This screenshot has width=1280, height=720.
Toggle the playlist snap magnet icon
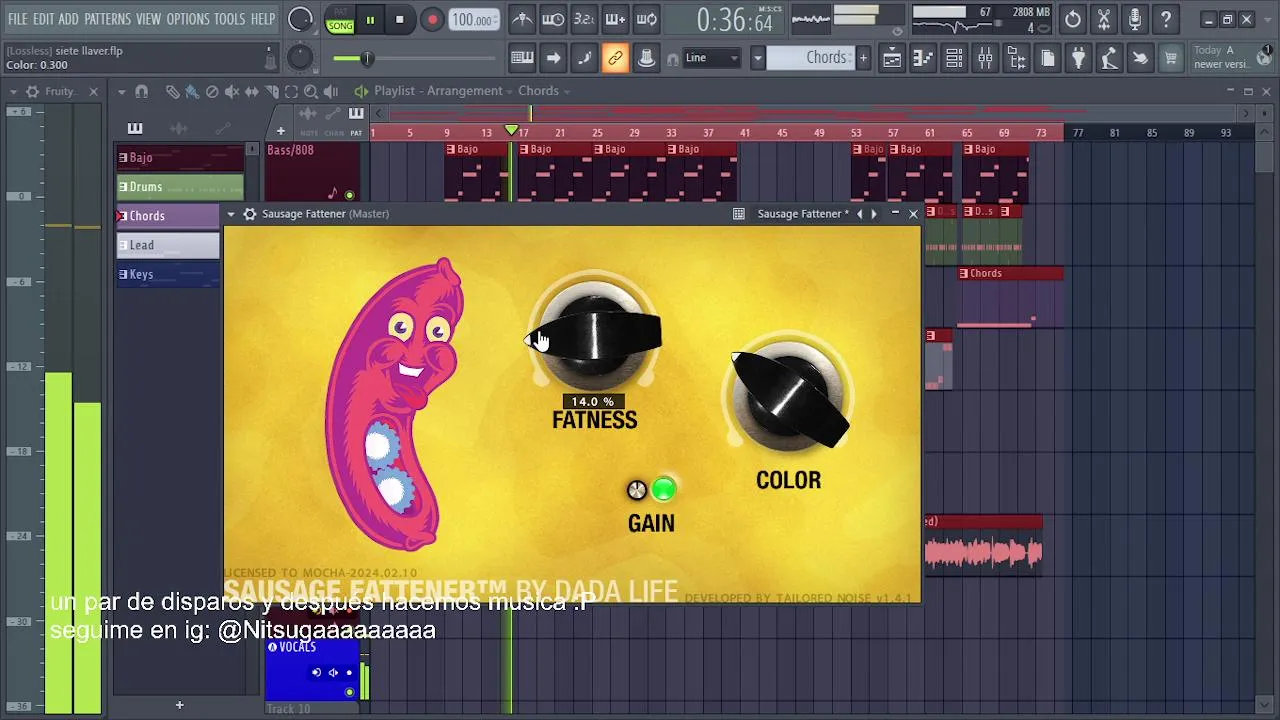click(141, 91)
